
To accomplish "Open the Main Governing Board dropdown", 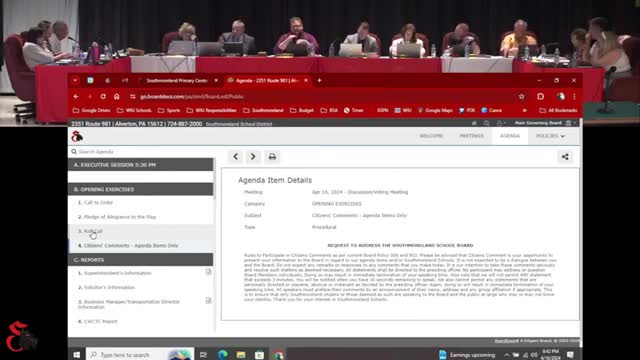I will point(545,123).
